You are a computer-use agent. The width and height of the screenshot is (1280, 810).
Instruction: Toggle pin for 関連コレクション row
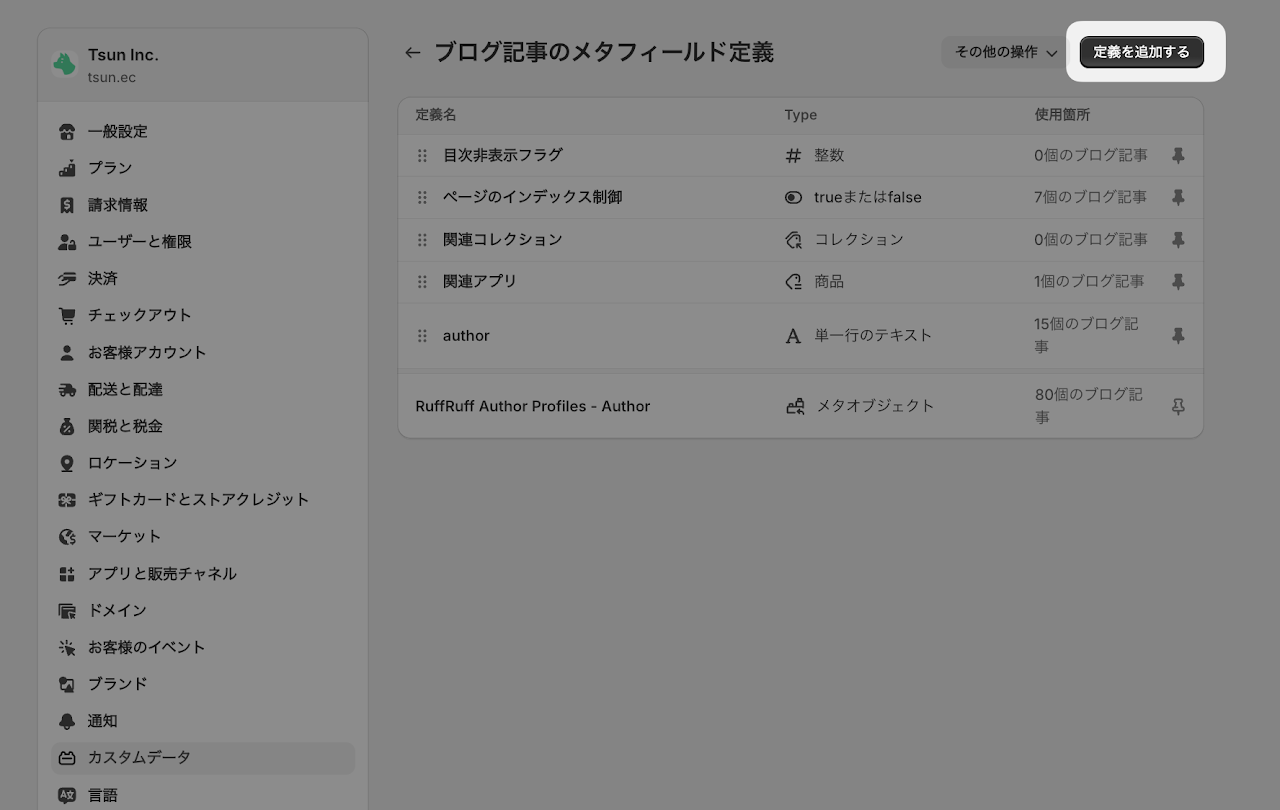coord(1178,240)
